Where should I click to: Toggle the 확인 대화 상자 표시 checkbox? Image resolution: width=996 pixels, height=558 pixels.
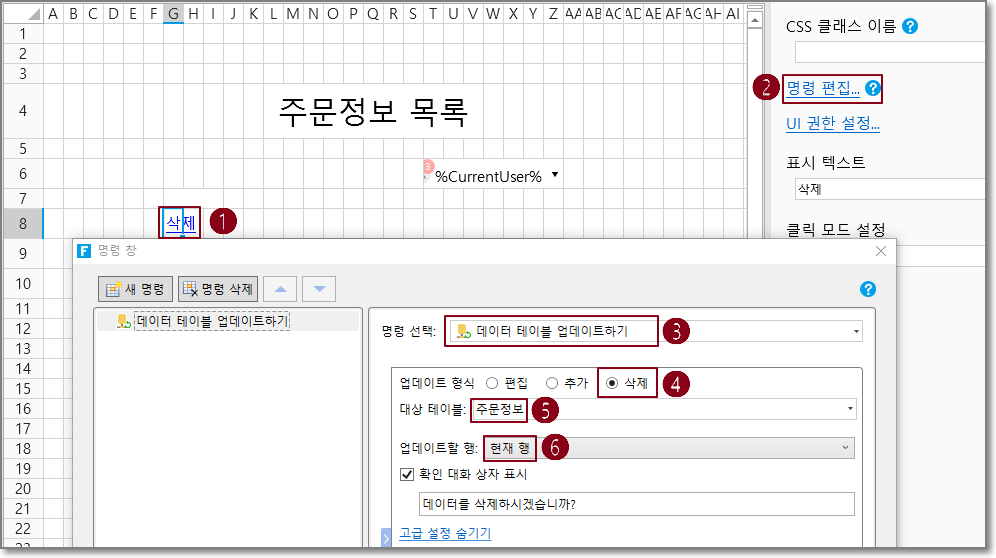(406, 474)
